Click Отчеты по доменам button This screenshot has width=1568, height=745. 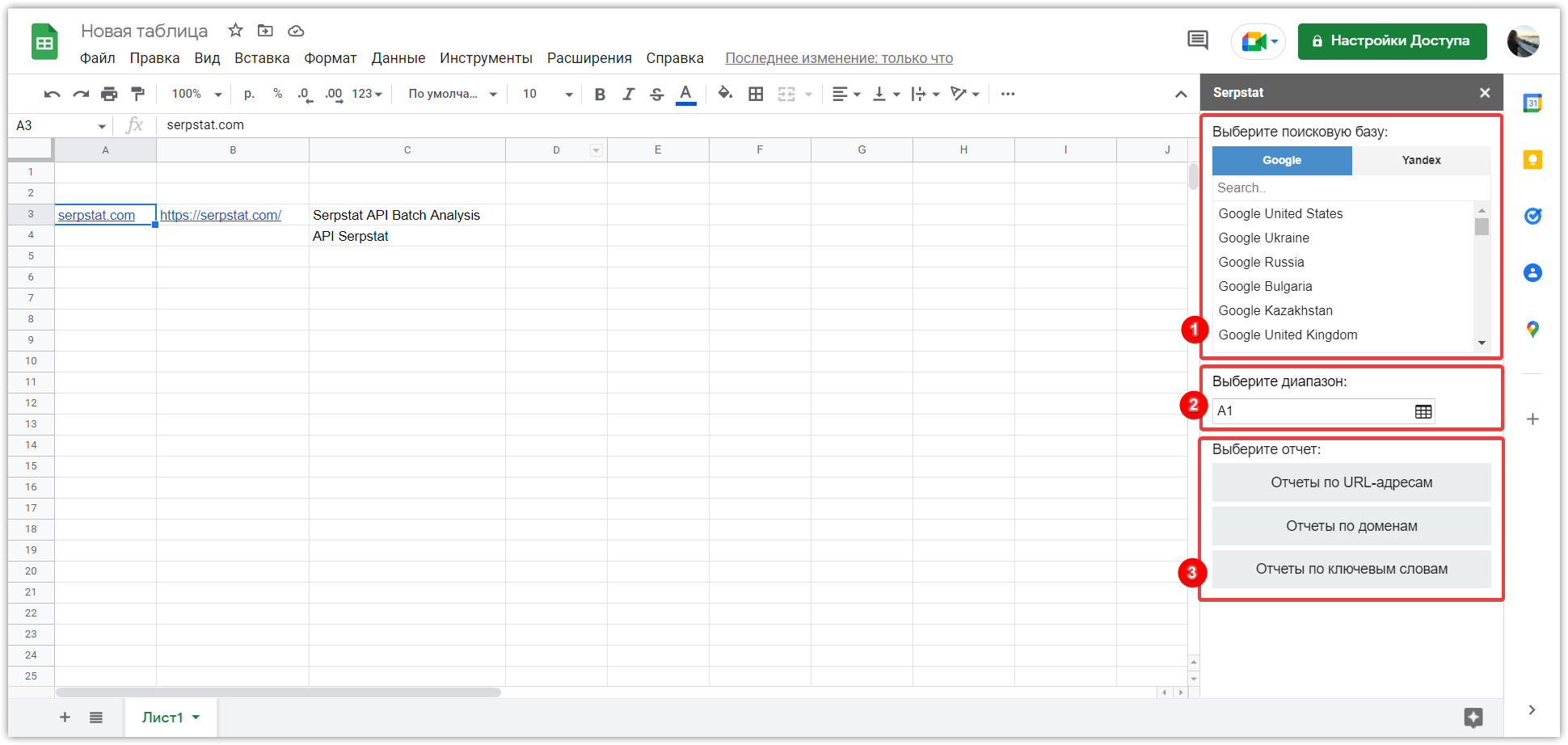click(1351, 526)
